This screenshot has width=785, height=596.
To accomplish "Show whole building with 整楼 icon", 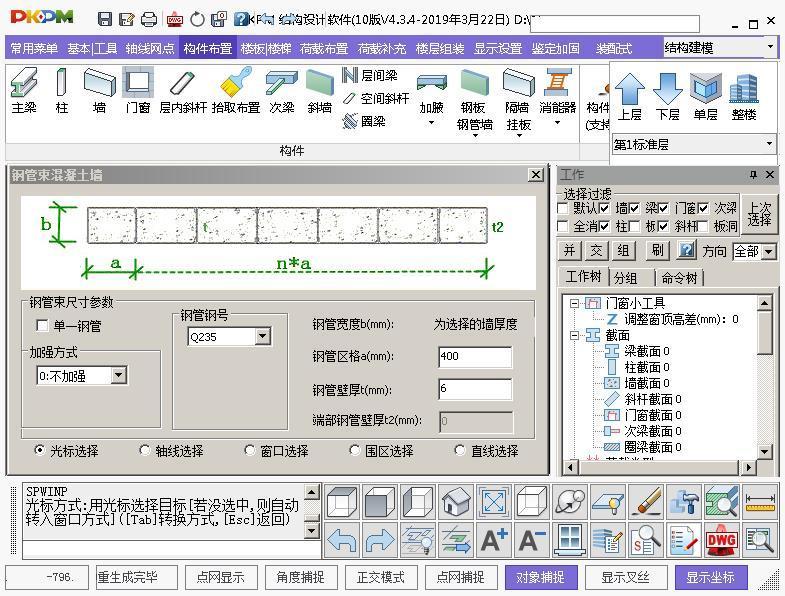I will pos(743,97).
